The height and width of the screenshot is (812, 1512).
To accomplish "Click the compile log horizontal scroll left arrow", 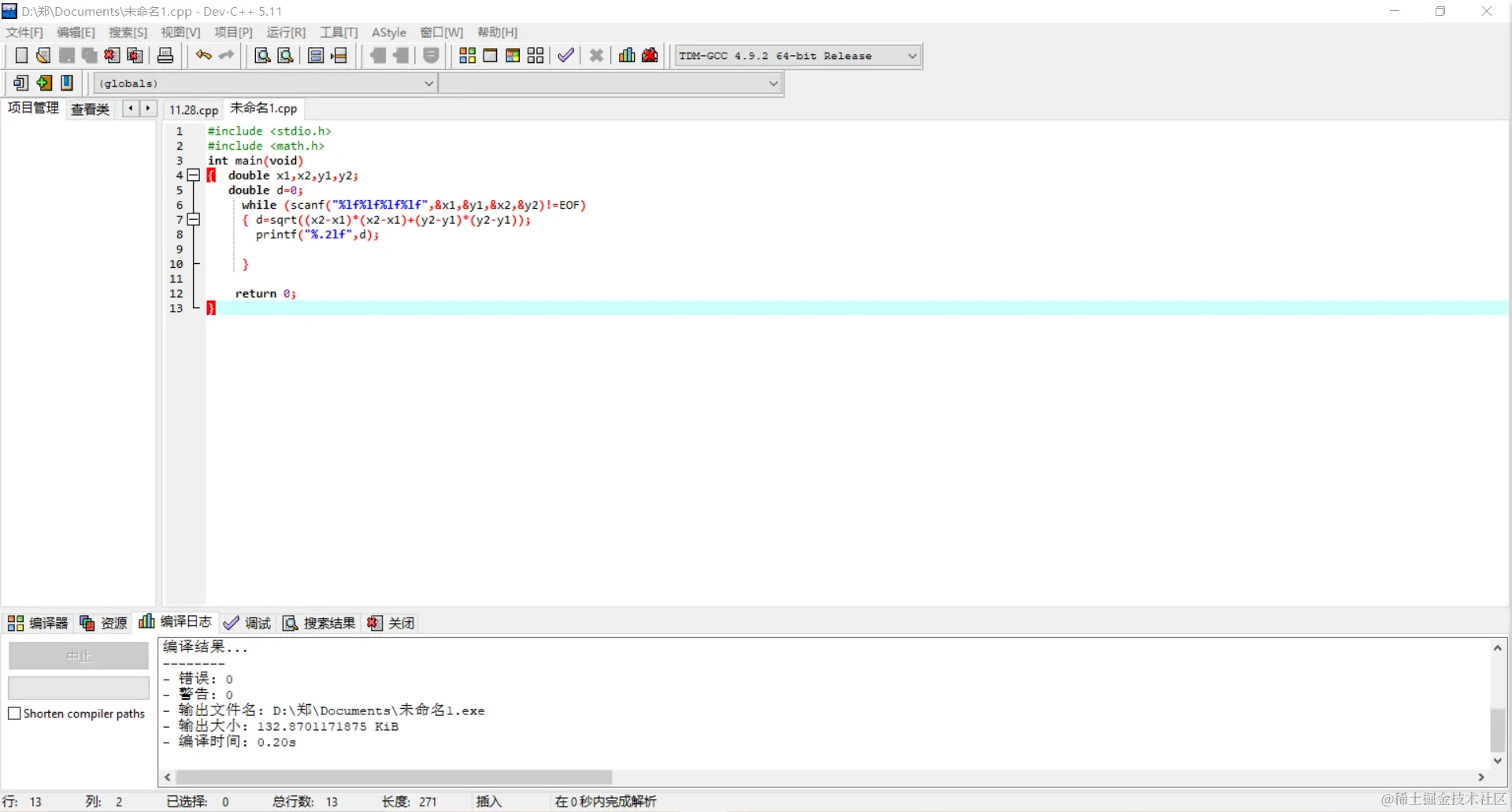I will (x=167, y=777).
